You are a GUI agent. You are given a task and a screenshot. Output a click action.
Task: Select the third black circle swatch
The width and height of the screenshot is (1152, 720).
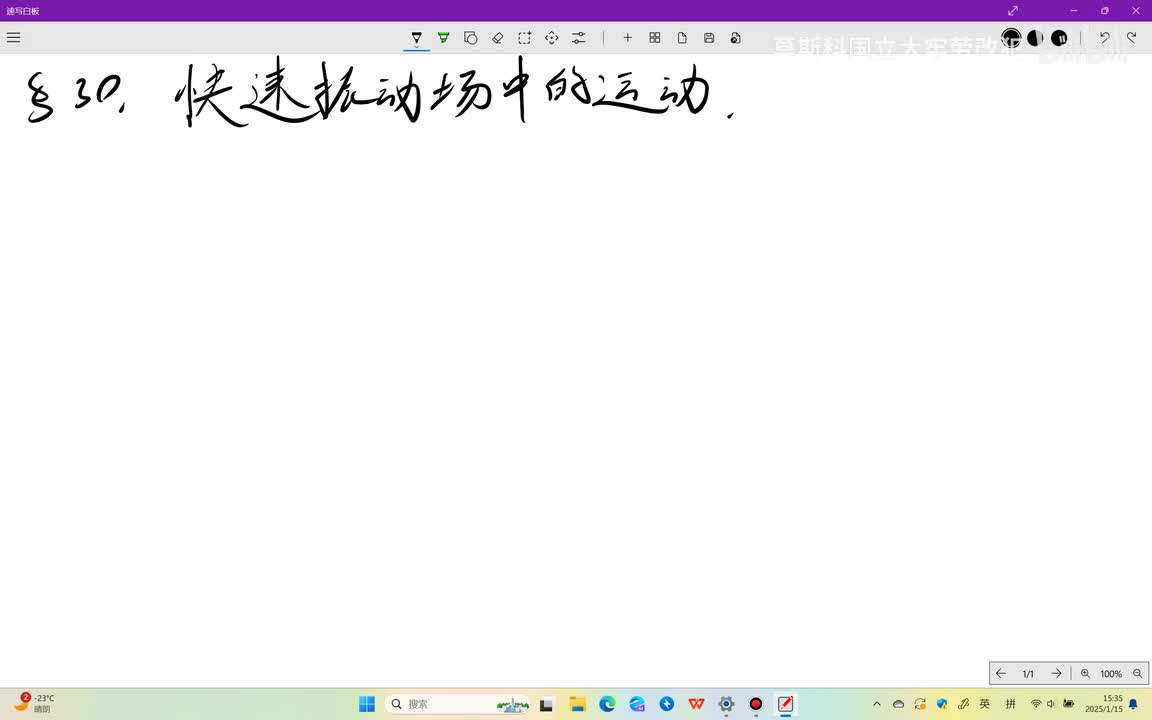pos(1059,37)
